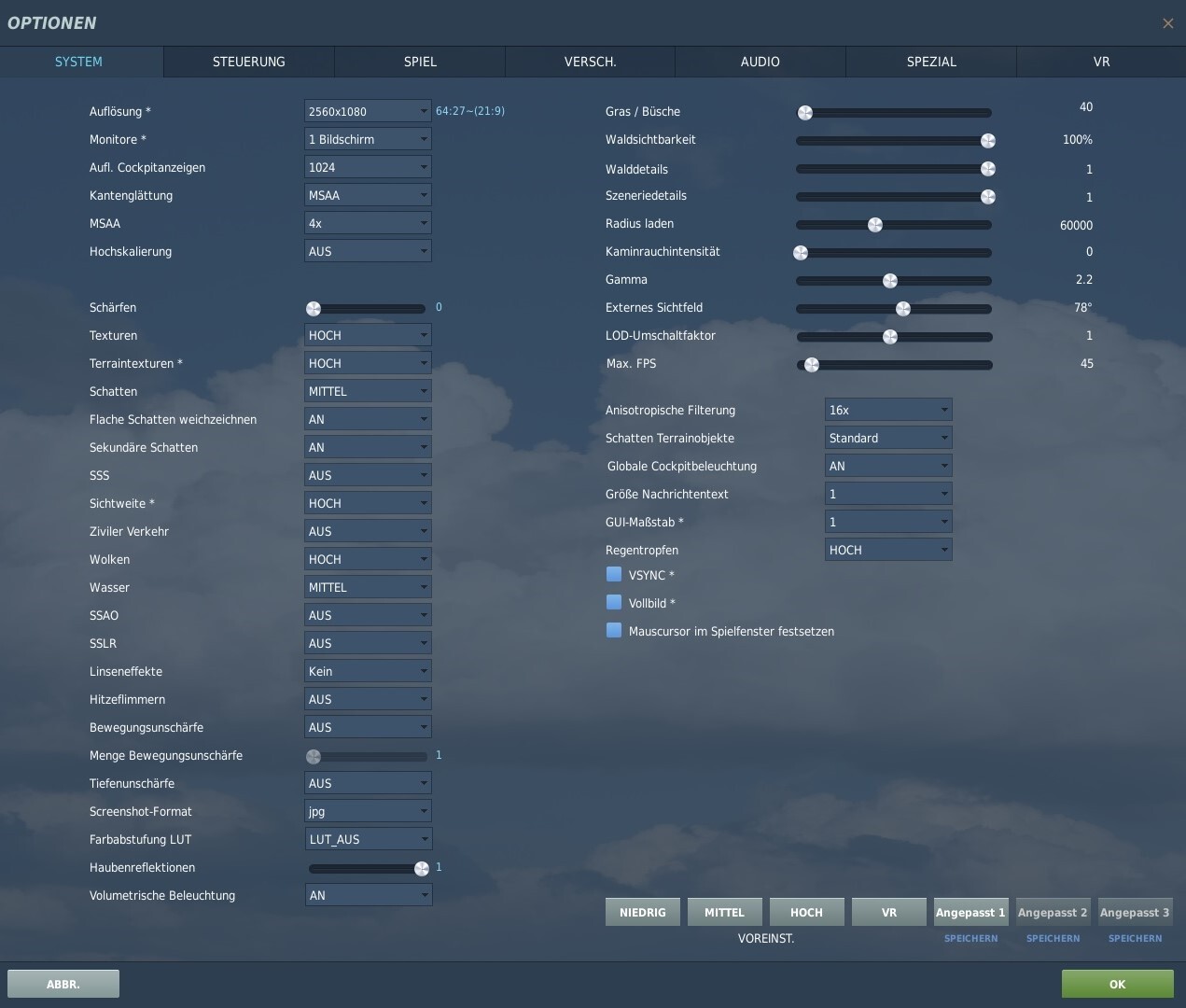Click SPEICHERN under Angepasst 2

tap(1053, 938)
